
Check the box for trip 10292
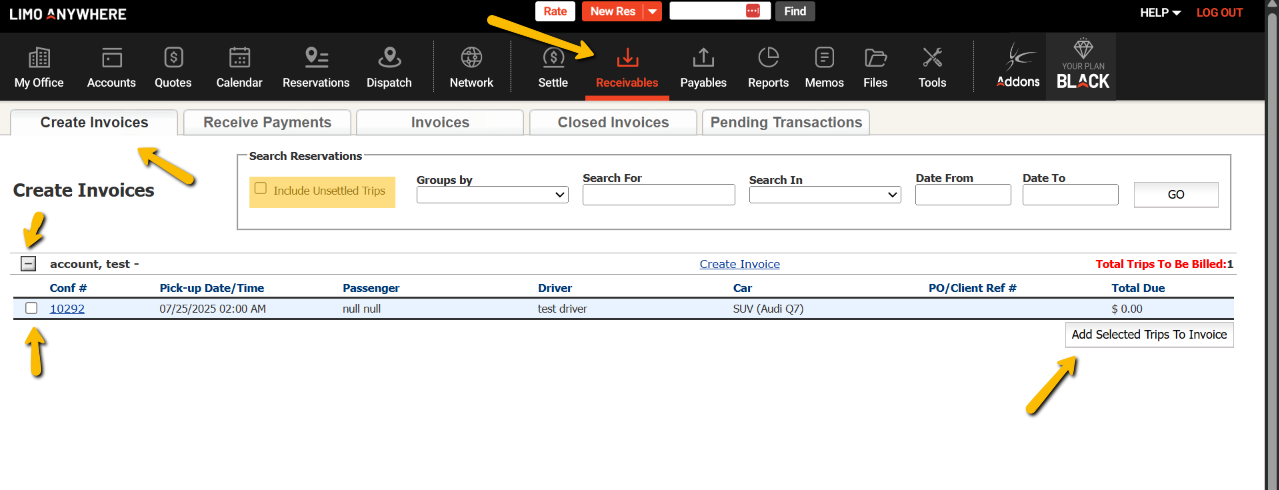coord(31,308)
